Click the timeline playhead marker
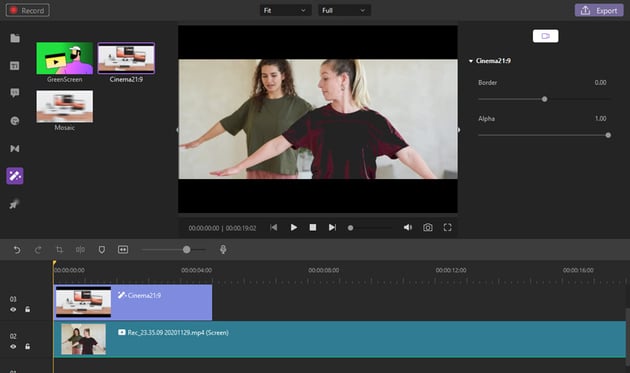The width and height of the screenshot is (630, 373). pyautogui.click(x=54, y=263)
